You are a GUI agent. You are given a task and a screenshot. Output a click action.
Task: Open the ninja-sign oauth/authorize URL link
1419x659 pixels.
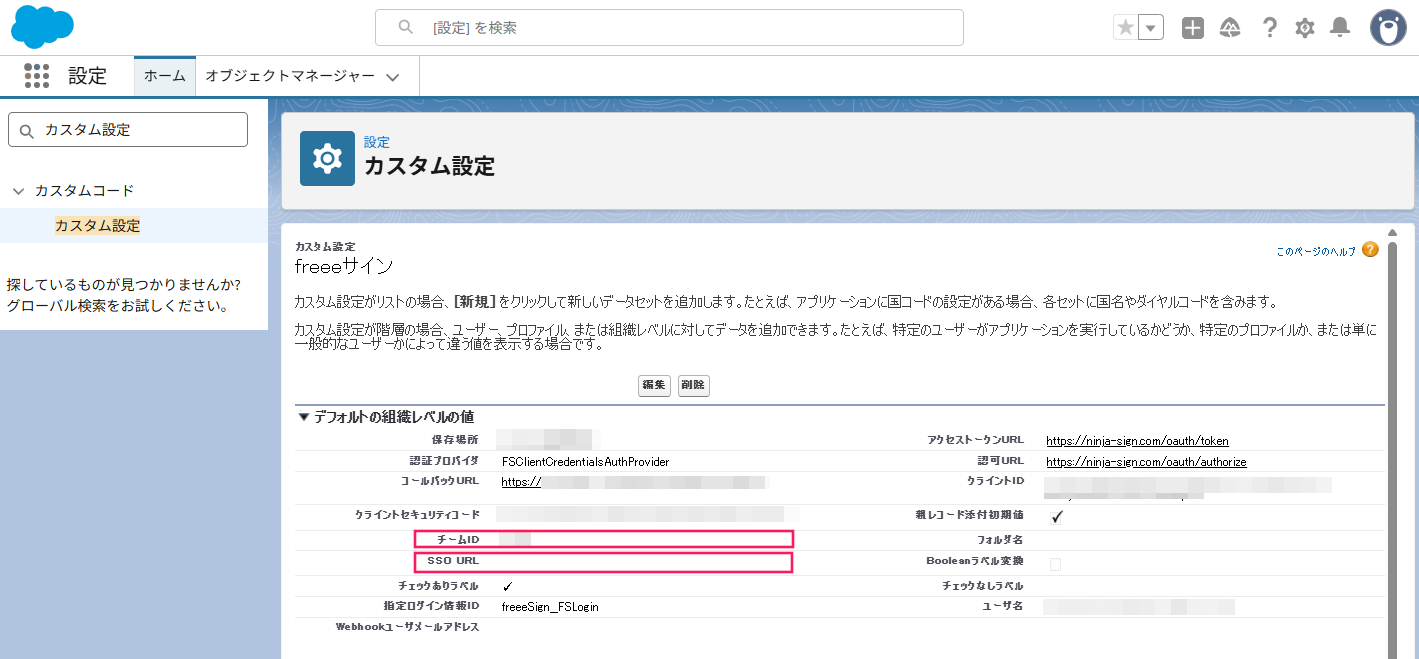coord(1146,462)
